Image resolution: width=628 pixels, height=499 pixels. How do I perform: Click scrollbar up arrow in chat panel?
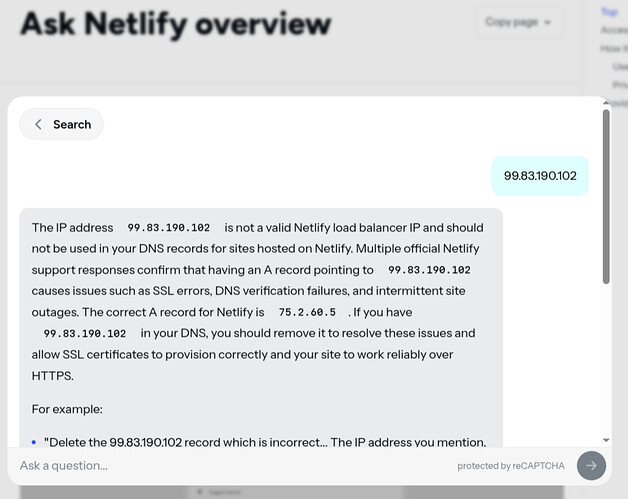click(605, 101)
